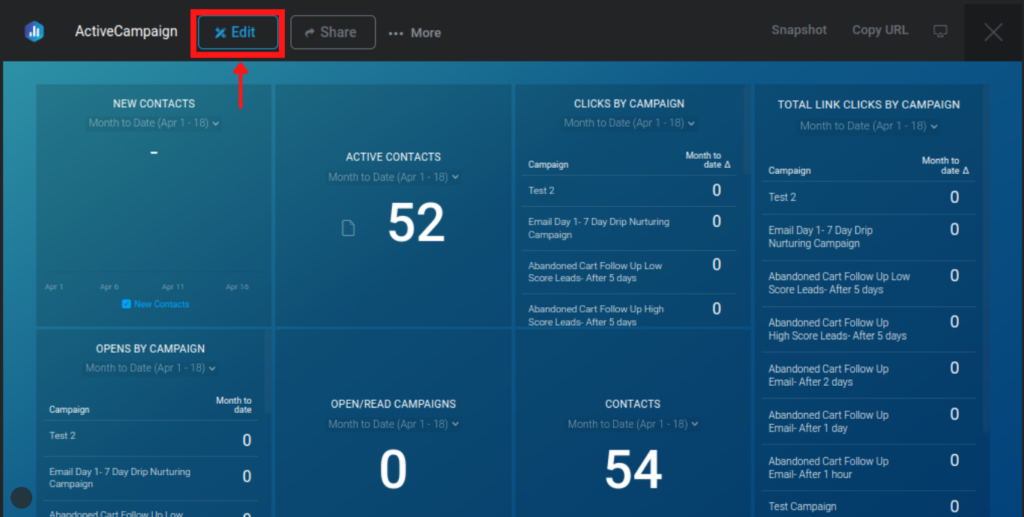Screen dimensions: 1024x517
Task: Select Email- After 2 days row
Action: 869,375
